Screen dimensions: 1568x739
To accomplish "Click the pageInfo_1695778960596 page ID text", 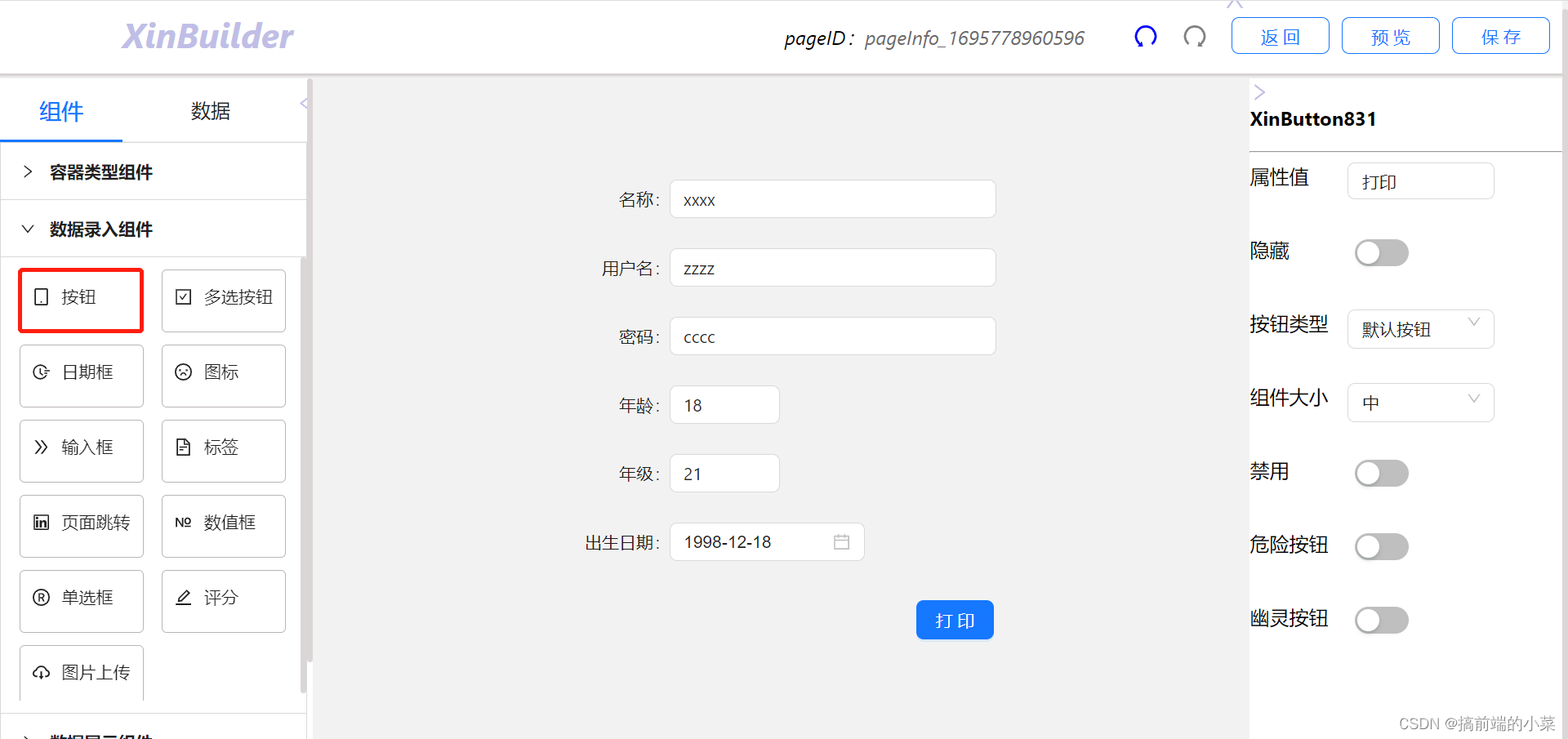I will point(974,38).
